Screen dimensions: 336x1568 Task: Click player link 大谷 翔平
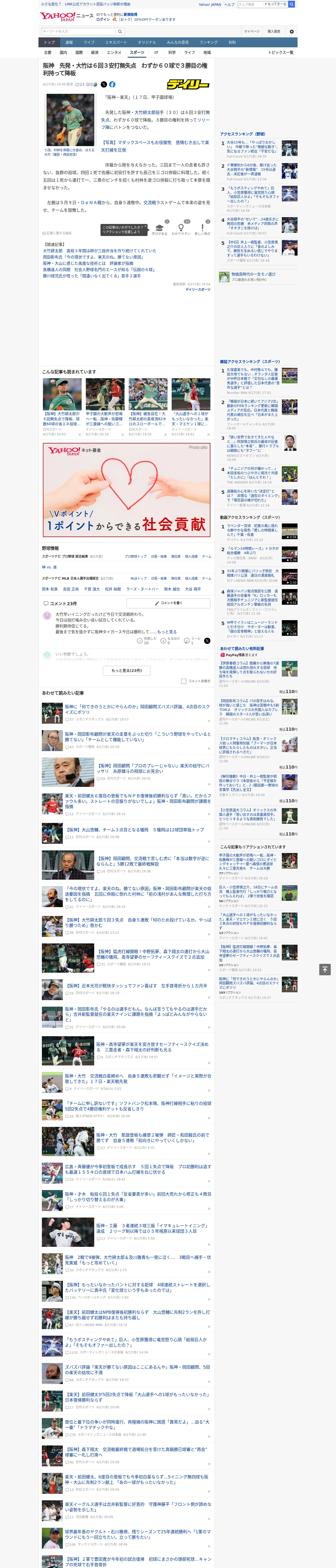pyautogui.click(x=193, y=589)
